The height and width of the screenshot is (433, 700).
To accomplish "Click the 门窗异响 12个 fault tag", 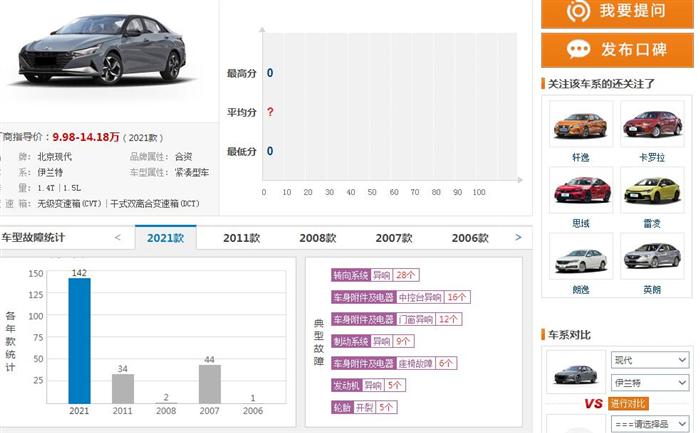I will pos(396,319).
